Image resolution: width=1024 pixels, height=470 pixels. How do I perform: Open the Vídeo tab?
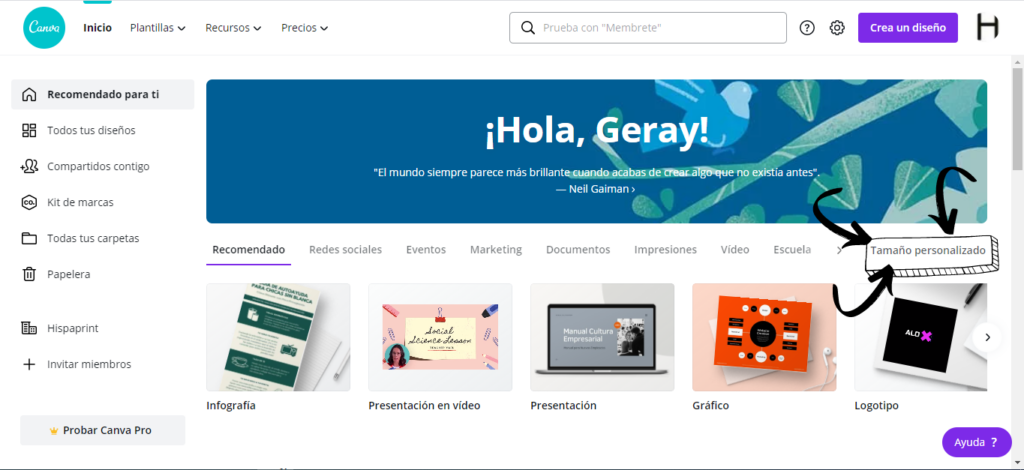tap(735, 250)
